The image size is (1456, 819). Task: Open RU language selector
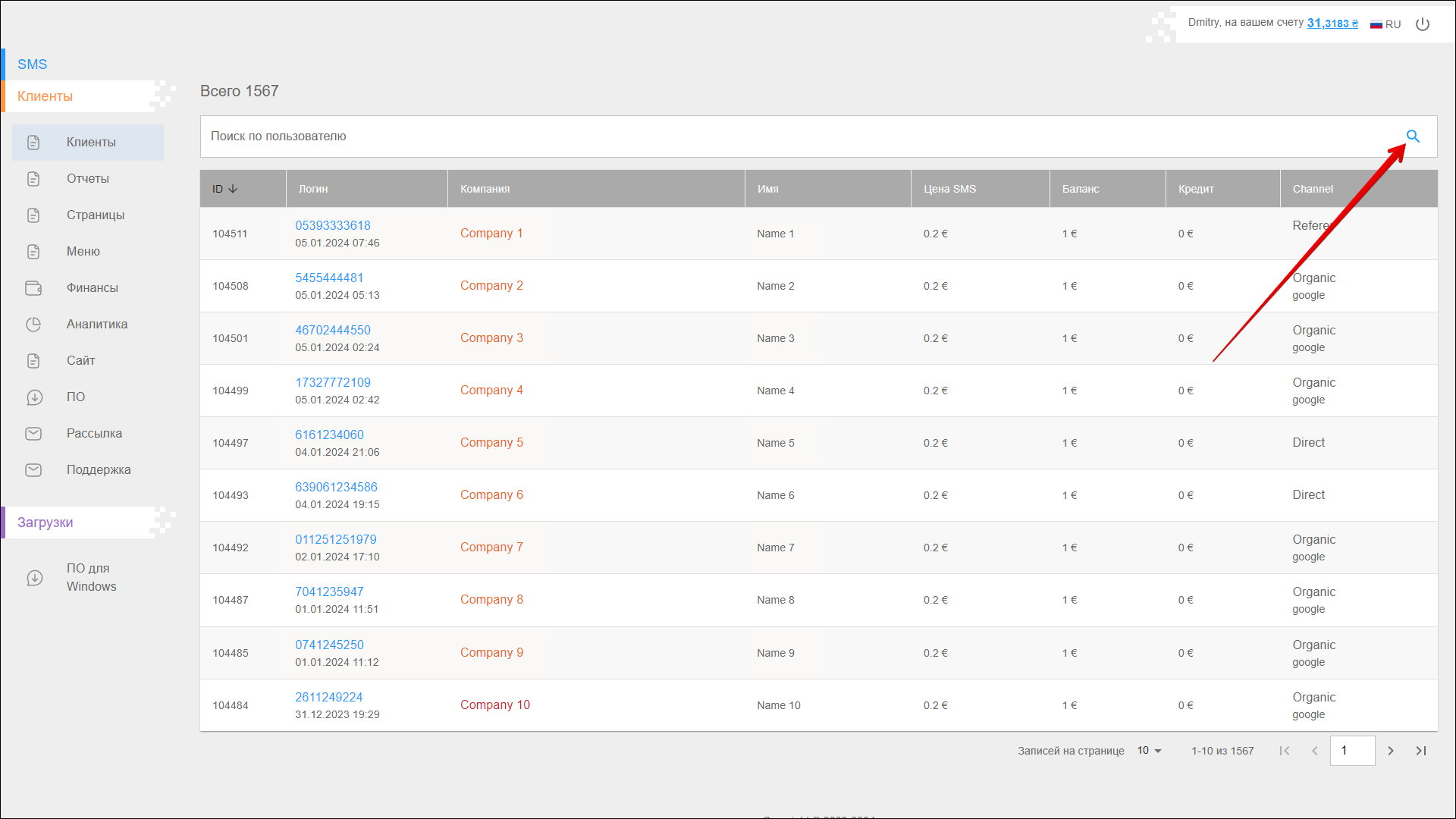click(1385, 24)
